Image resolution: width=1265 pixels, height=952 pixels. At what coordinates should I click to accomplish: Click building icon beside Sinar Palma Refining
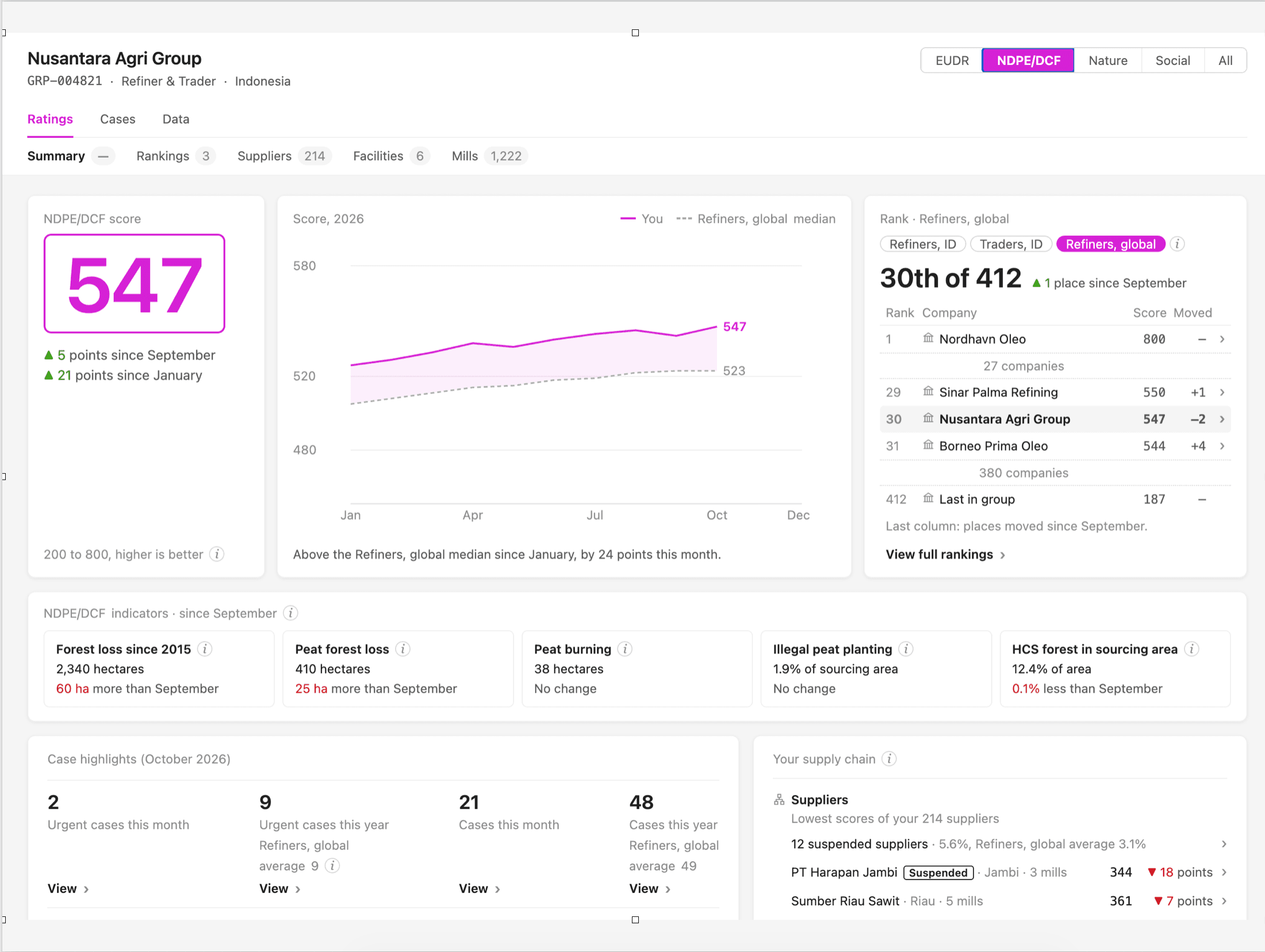(x=928, y=391)
